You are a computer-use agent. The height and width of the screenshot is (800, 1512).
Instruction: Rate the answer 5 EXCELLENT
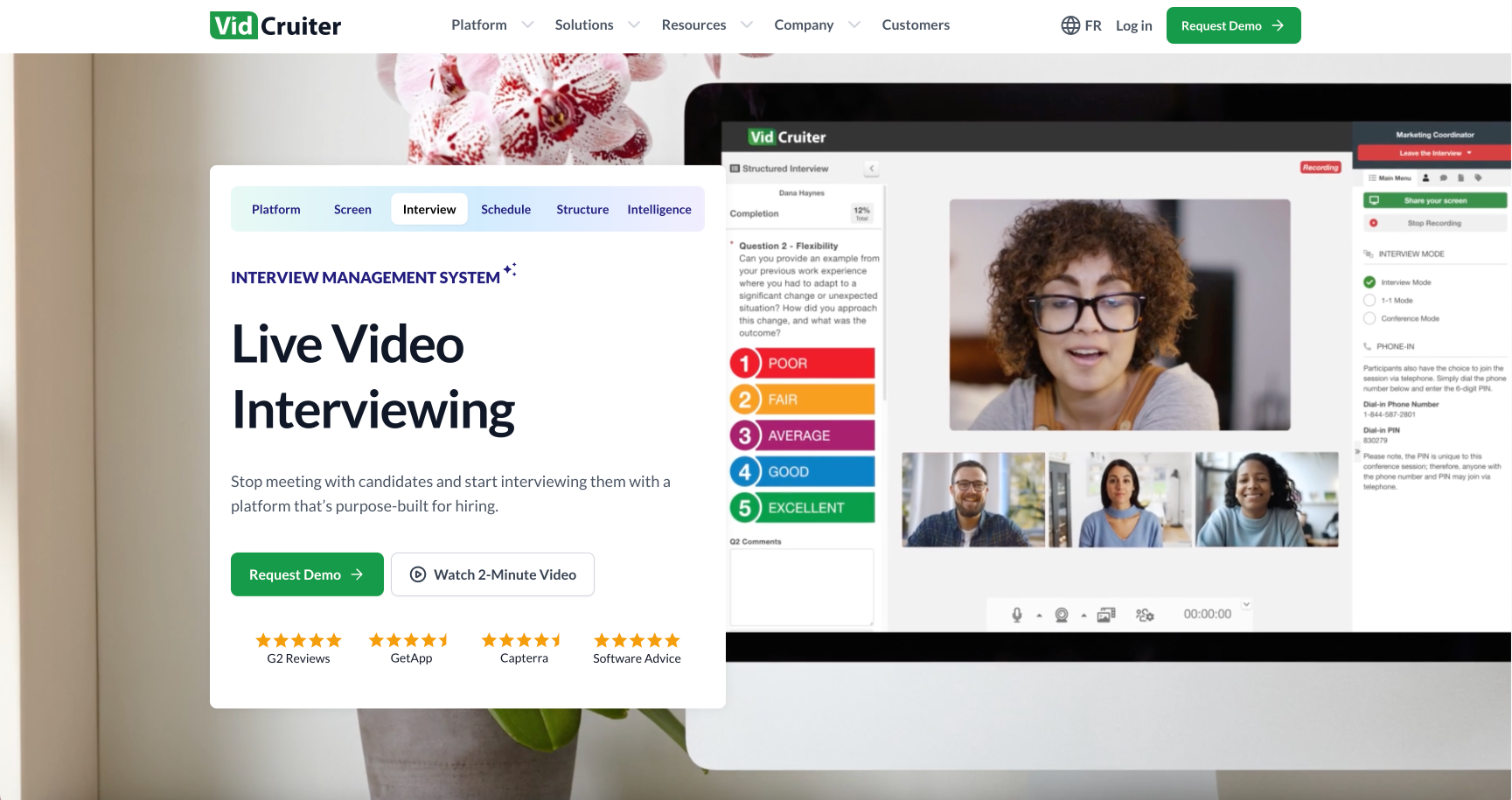click(x=803, y=508)
